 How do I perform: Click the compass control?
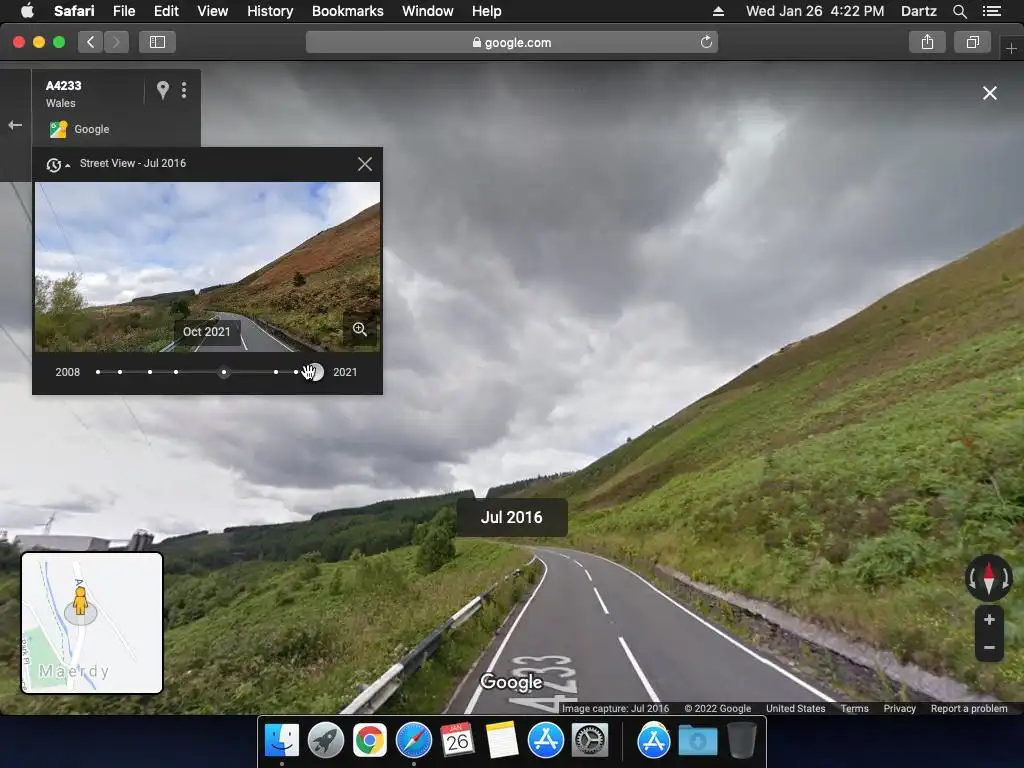pos(989,578)
